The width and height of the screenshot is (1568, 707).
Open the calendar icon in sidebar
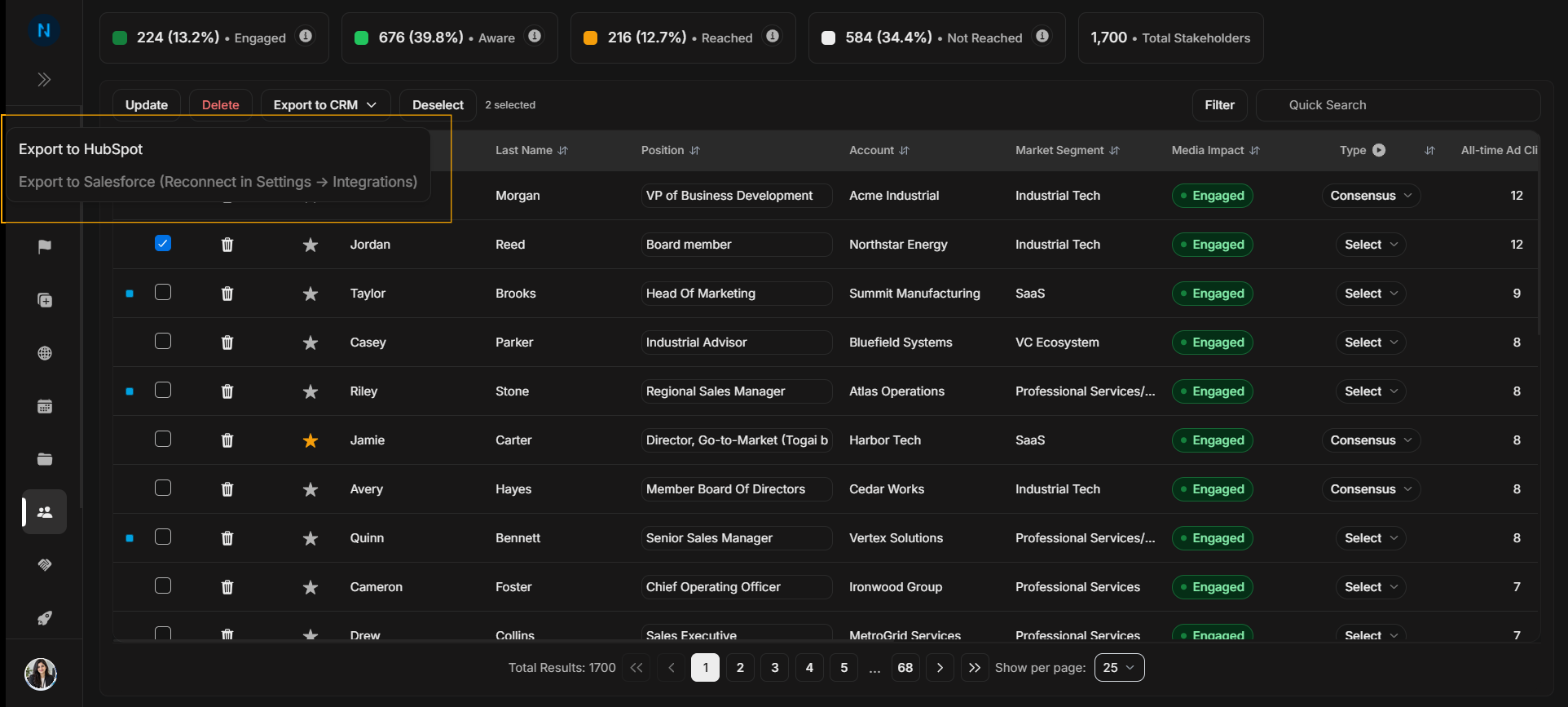coord(45,406)
